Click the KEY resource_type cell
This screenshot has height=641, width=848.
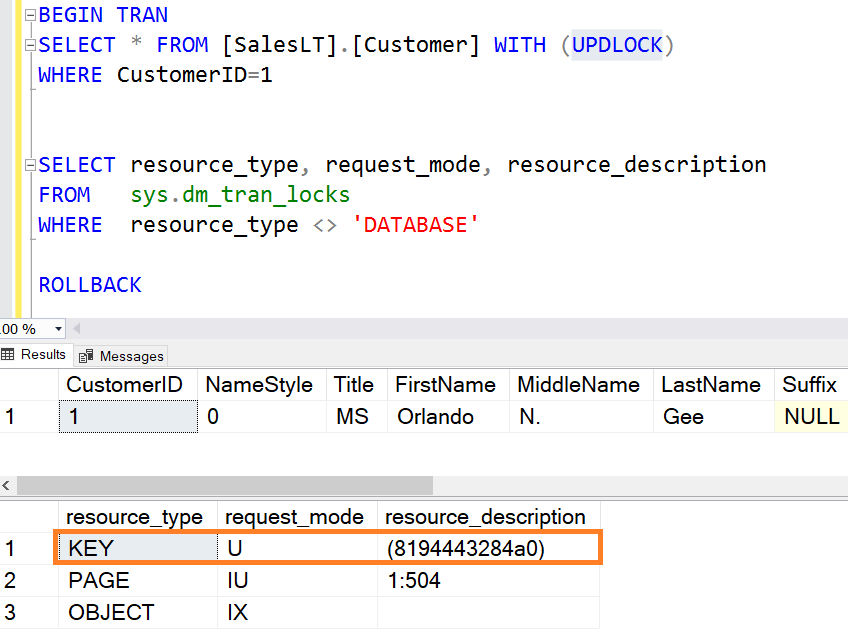point(138,549)
